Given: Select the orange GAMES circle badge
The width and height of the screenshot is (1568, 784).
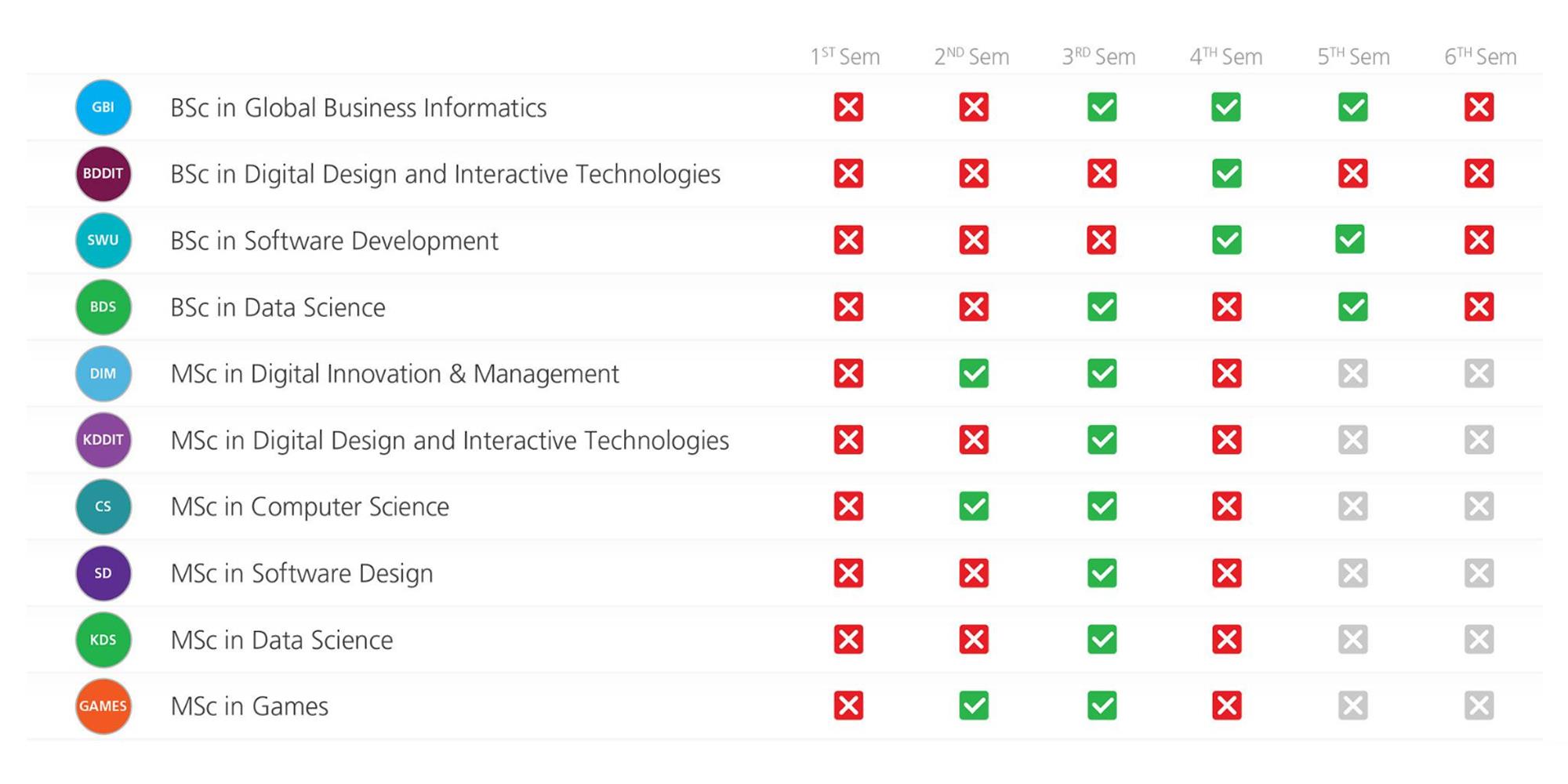Looking at the screenshot, I should (103, 706).
